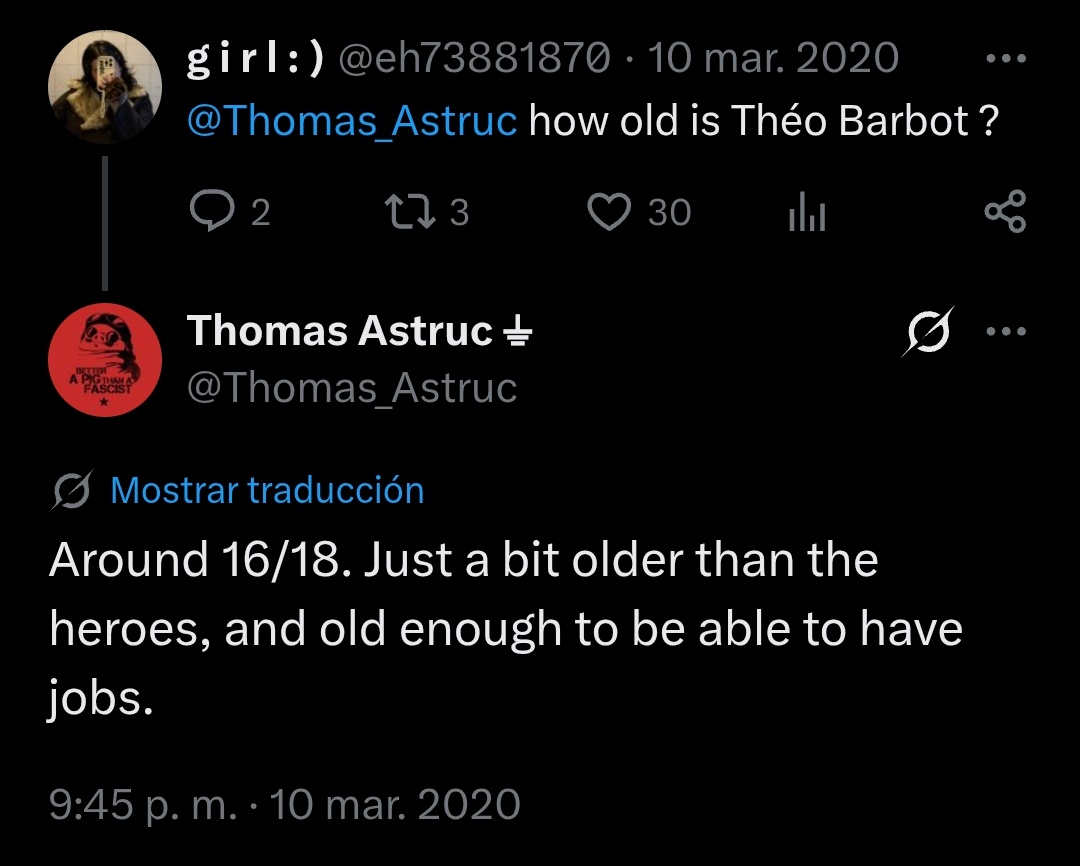View tweet analytics bar chart icon

tap(807, 211)
